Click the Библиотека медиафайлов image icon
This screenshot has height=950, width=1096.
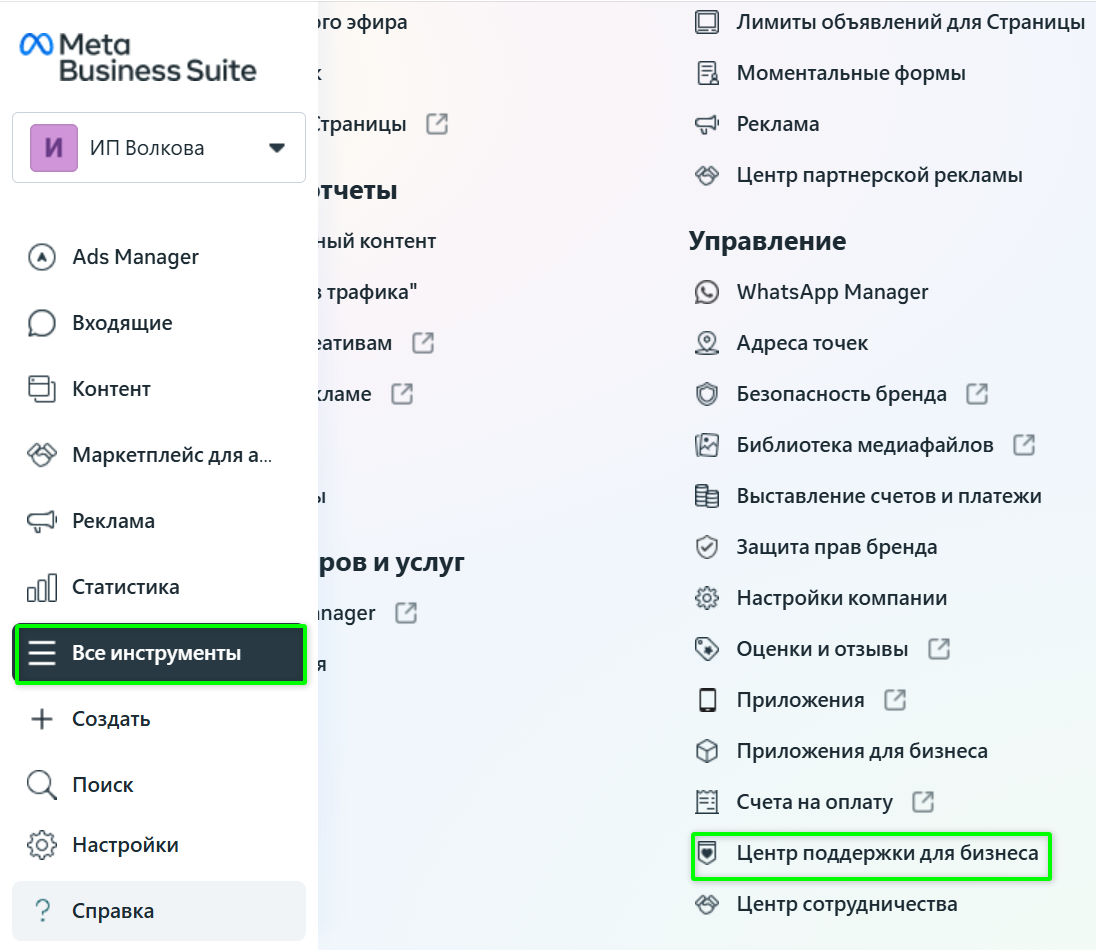(x=707, y=445)
